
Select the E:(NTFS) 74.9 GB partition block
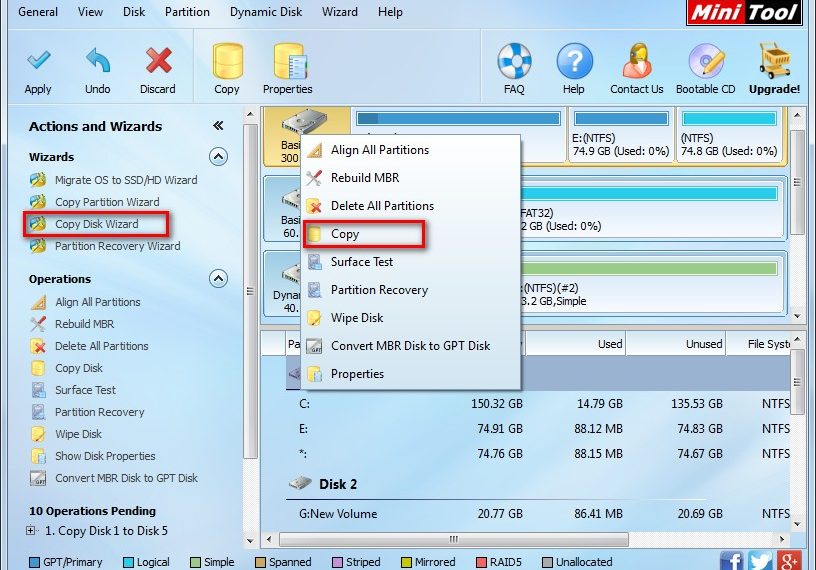[x=621, y=135]
